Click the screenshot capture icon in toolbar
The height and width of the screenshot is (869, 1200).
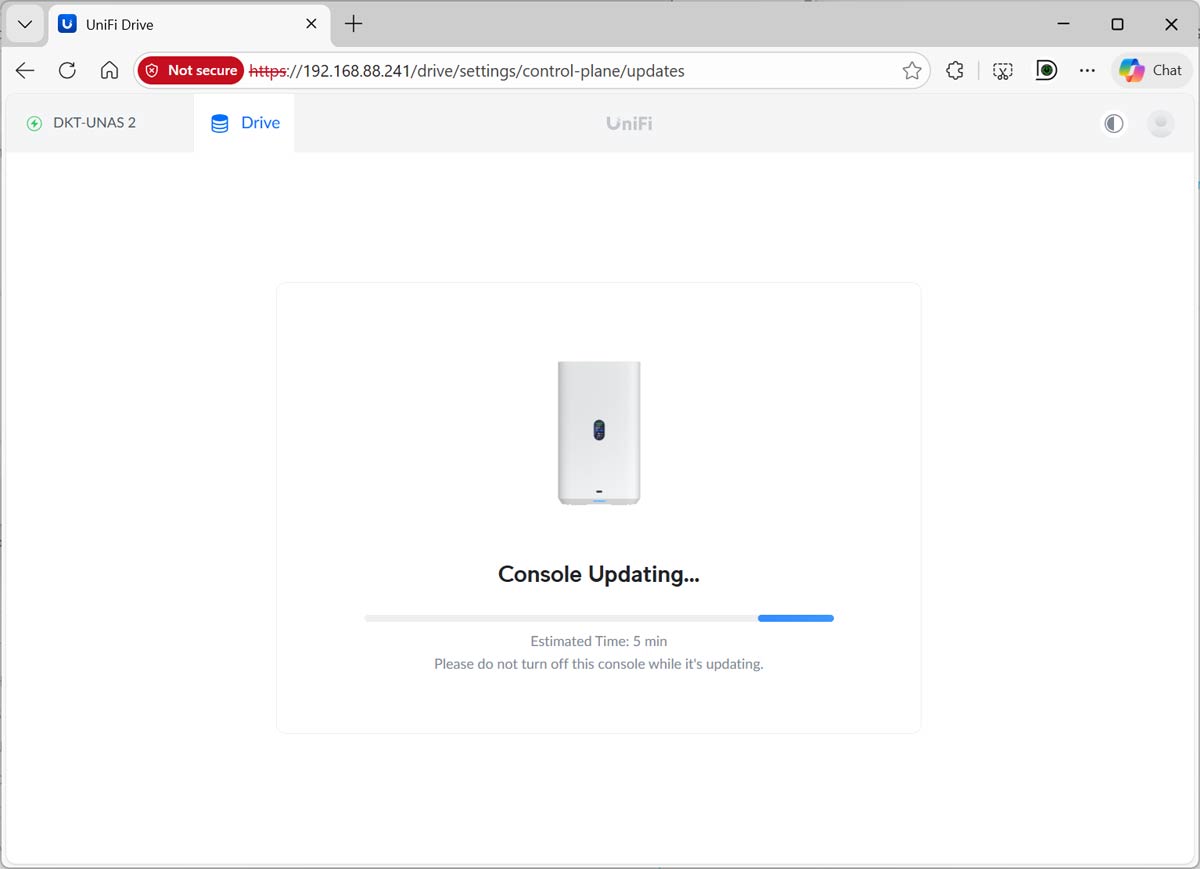click(1002, 70)
